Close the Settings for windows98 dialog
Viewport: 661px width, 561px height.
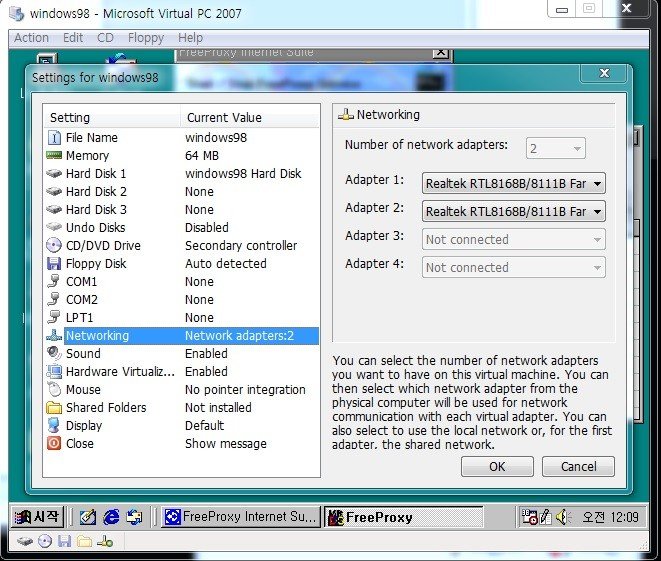click(605, 73)
